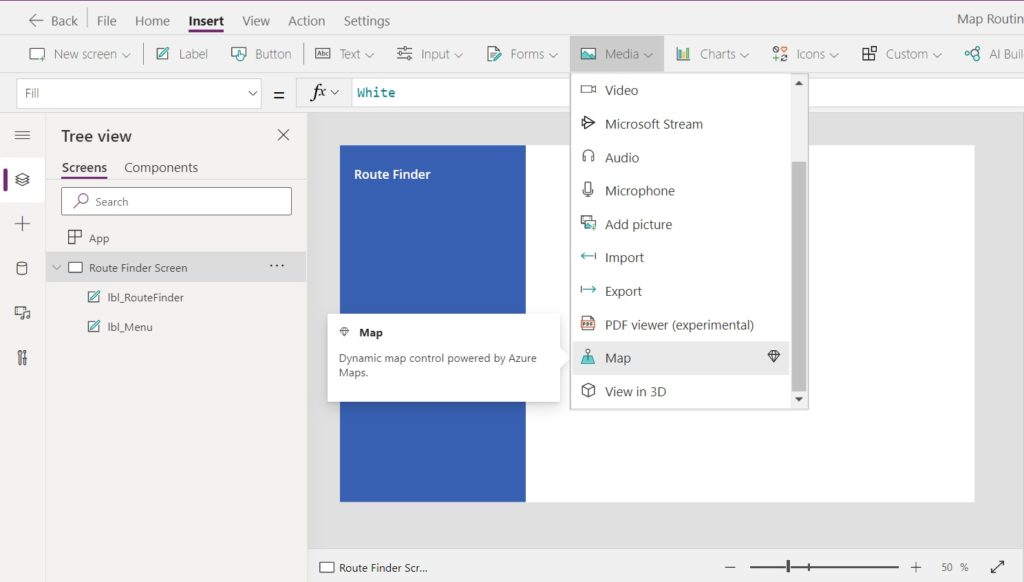The width and height of the screenshot is (1024, 582).
Task: Select lbl_Menu in the tree view
Action: pyautogui.click(x=129, y=327)
